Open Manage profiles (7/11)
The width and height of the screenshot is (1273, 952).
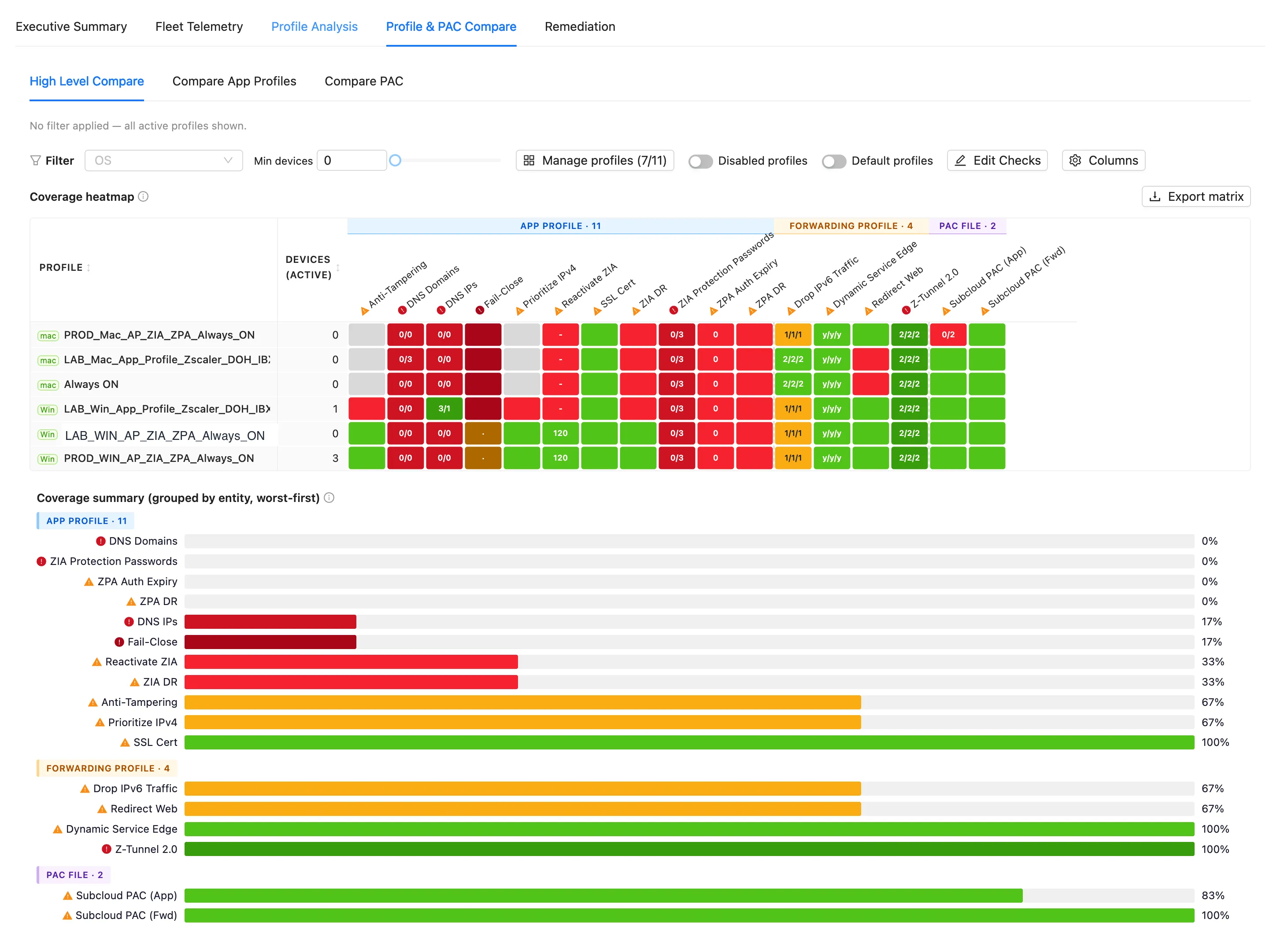click(595, 160)
